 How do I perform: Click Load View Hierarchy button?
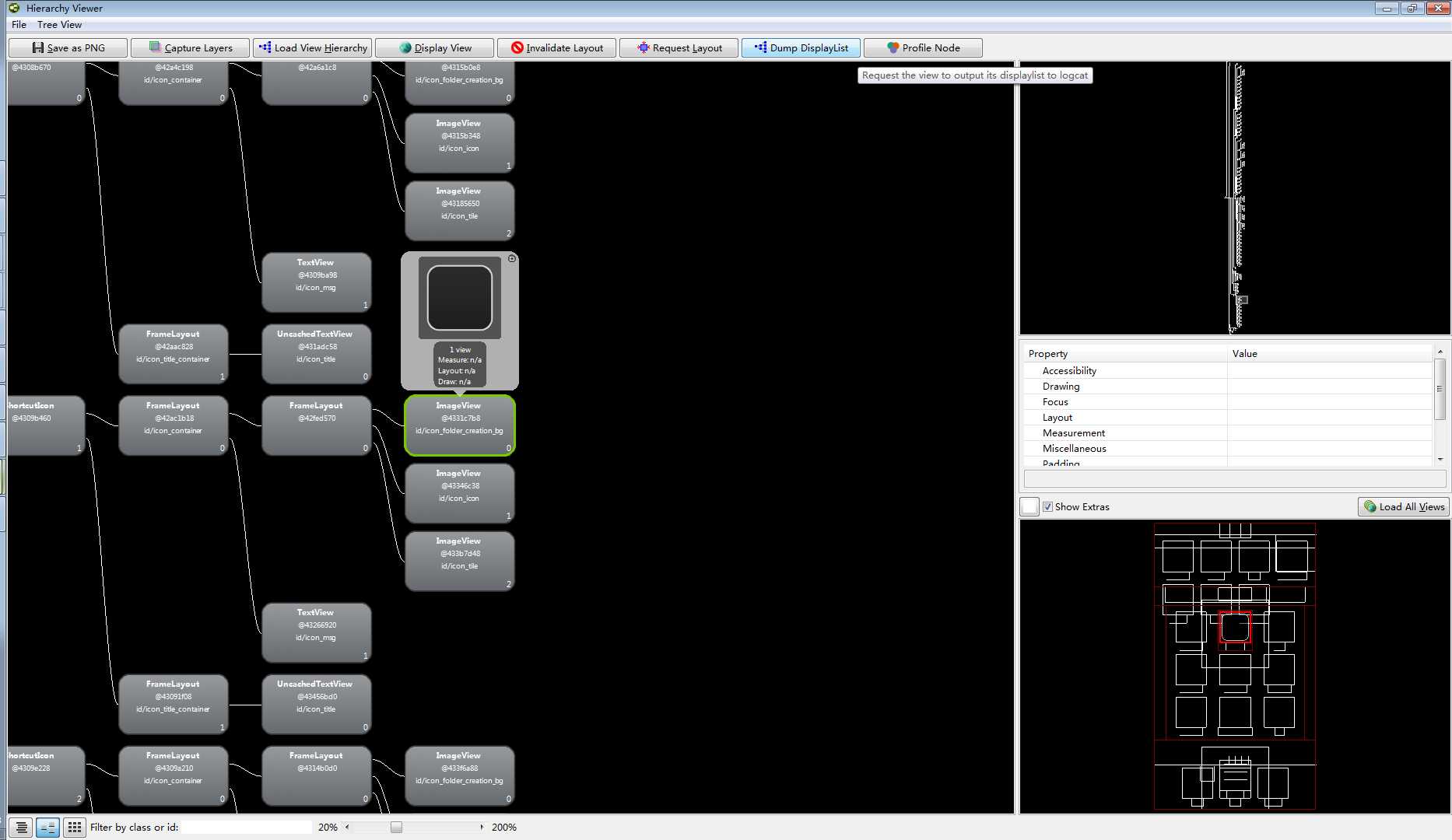[x=312, y=48]
